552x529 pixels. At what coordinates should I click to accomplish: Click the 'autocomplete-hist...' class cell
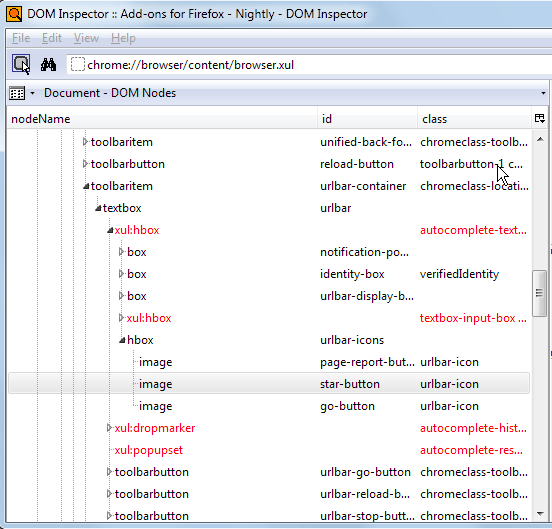tap(473, 428)
